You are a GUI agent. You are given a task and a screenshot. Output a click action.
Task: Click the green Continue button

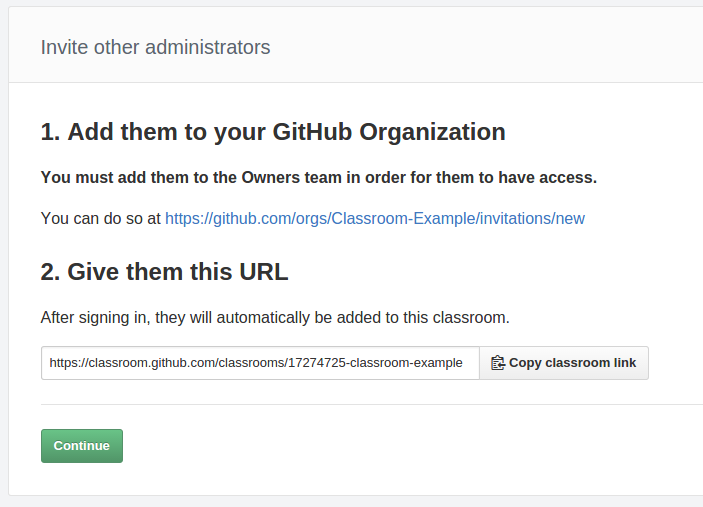click(82, 446)
